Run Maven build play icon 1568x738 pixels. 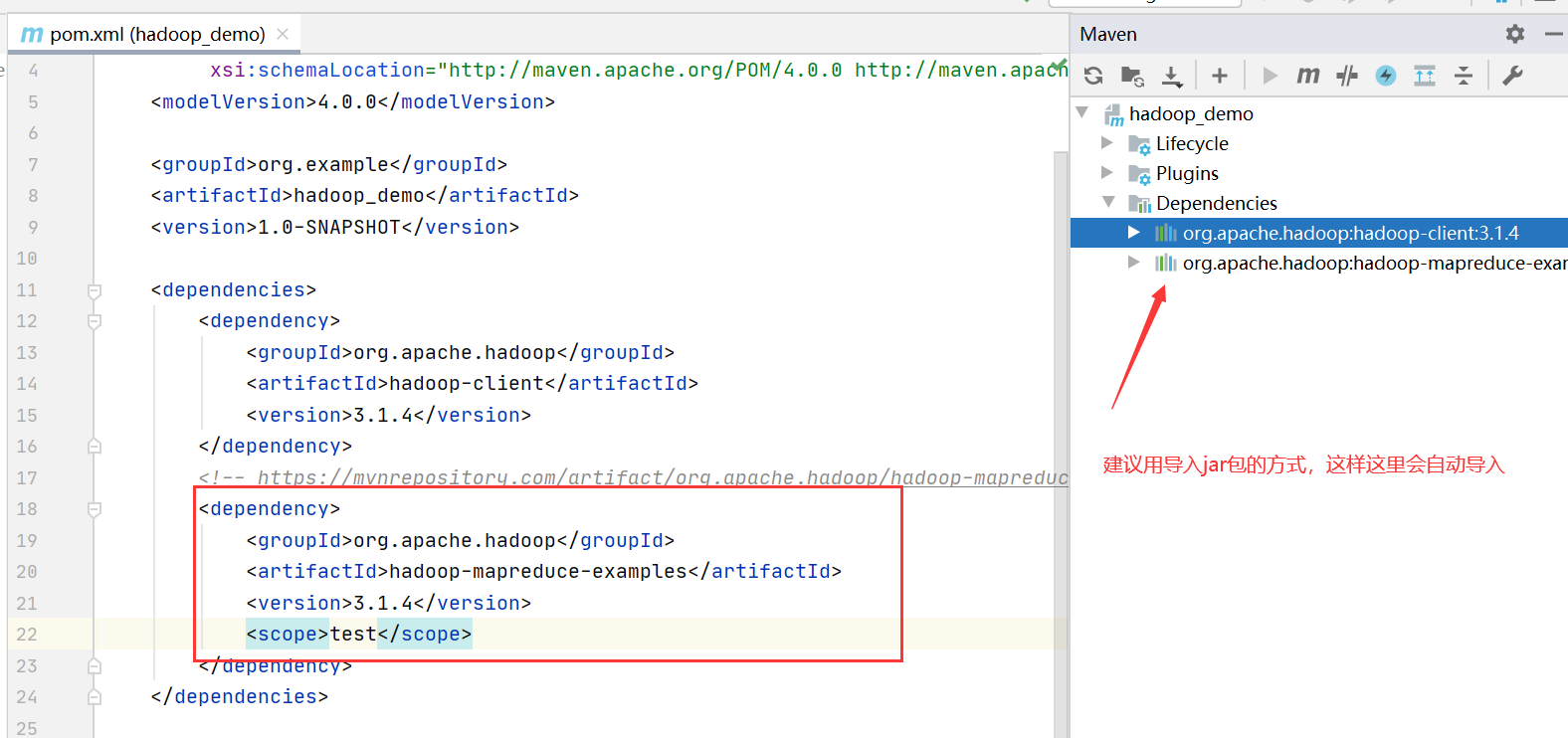click(1270, 76)
